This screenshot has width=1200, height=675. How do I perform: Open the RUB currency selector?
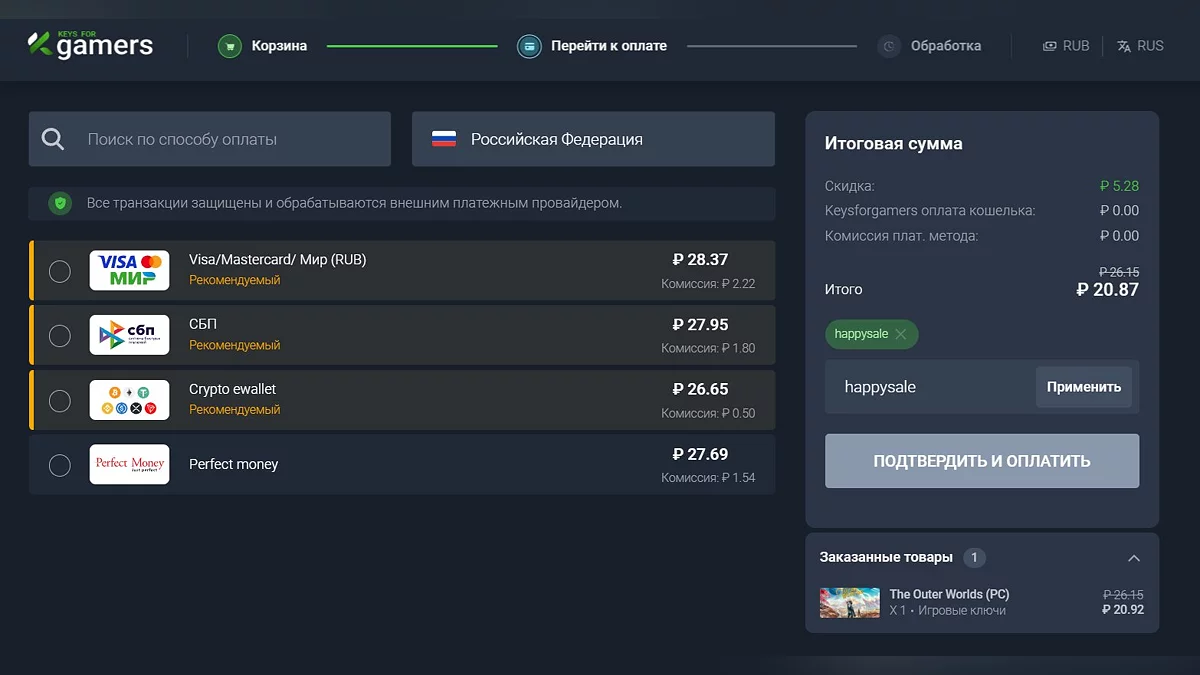pyautogui.click(x=1066, y=46)
